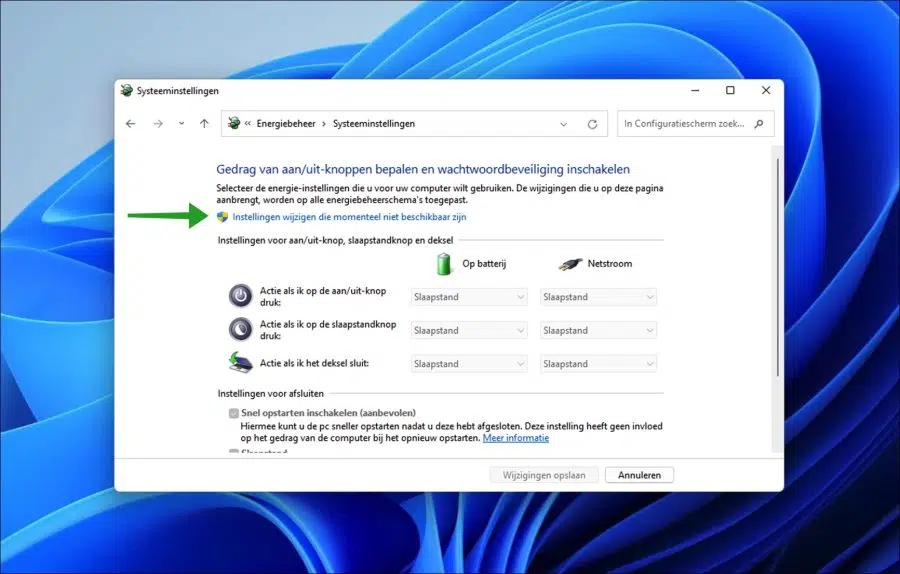Open the Meer informatie link
The height and width of the screenshot is (574, 900).
515,438
